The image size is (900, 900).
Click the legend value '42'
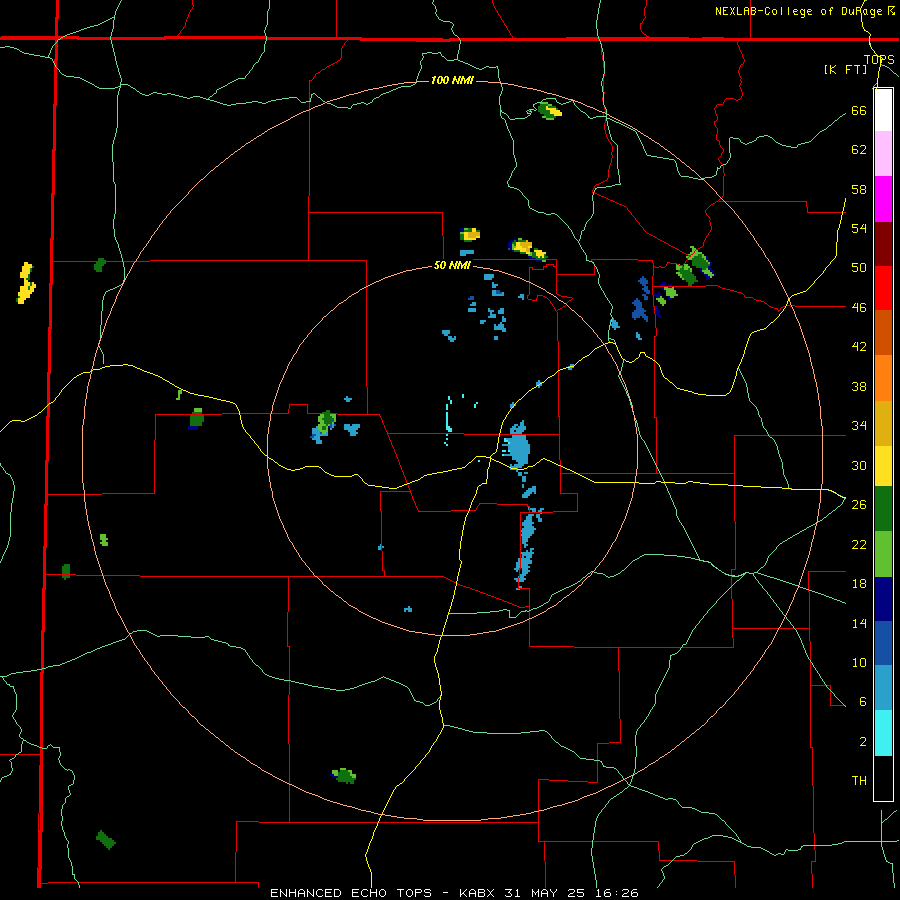(859, 347)
